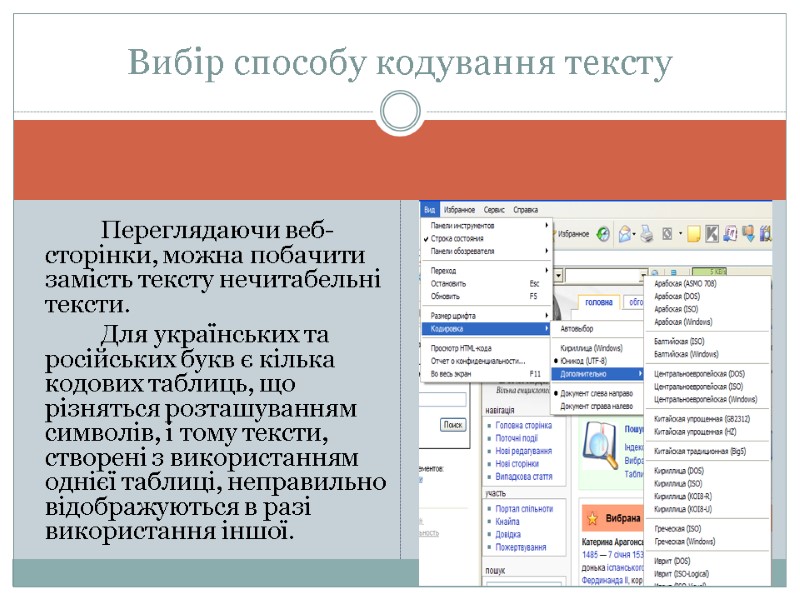Select Центральноевропейская (DOS) encoding
This screenshot has width=800, height=600.
pos(707,373)
